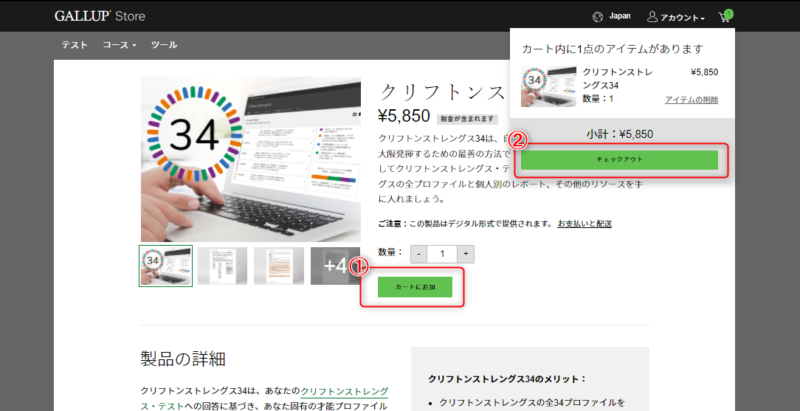Increase quantity with plus button

pos(466,254)
